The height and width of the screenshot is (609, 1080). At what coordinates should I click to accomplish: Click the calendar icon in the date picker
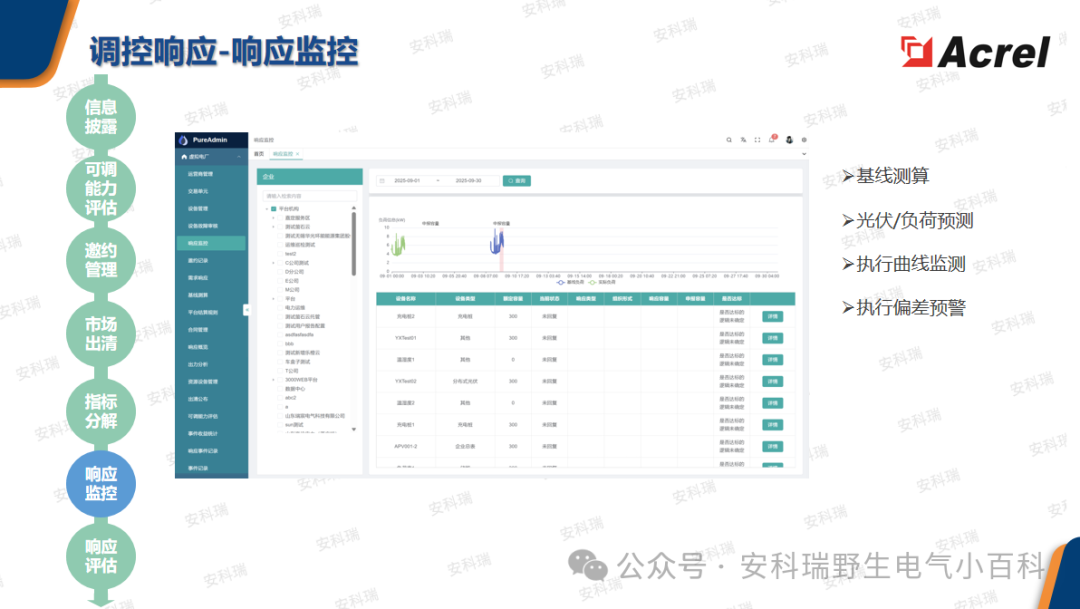pos(383,181)
